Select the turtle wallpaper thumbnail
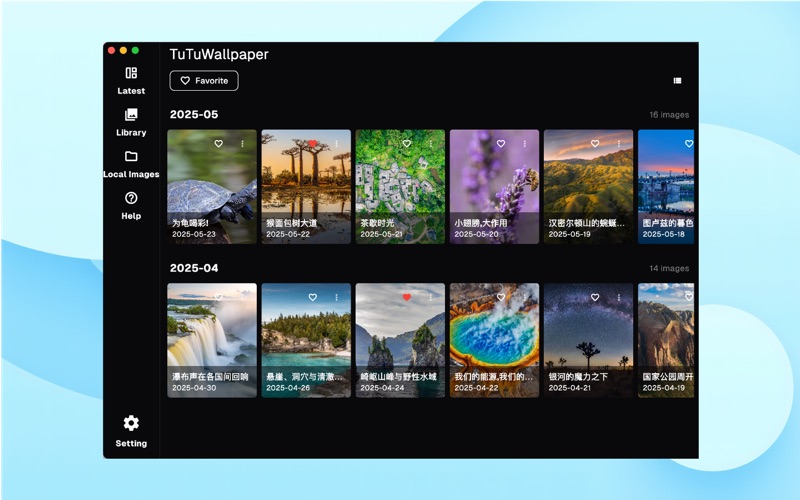The width and height of the screenshot is (800, 500). [x=212, y=187]
